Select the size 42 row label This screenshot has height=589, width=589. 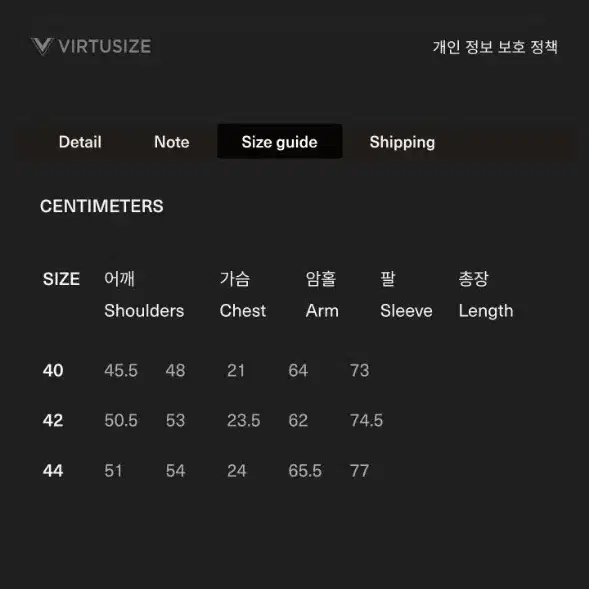[53, 420]
